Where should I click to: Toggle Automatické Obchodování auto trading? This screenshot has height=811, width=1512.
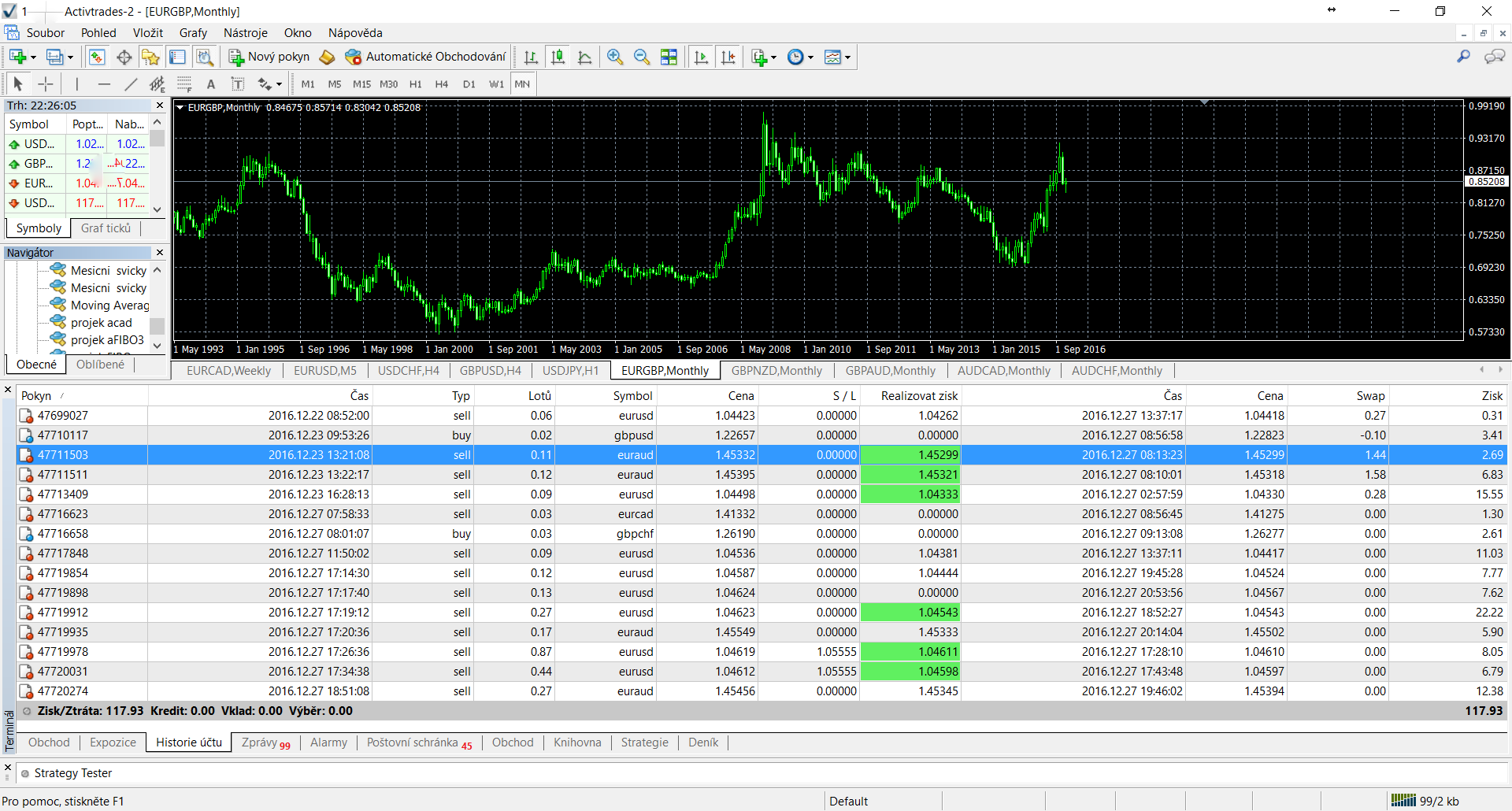click(425, 57)
